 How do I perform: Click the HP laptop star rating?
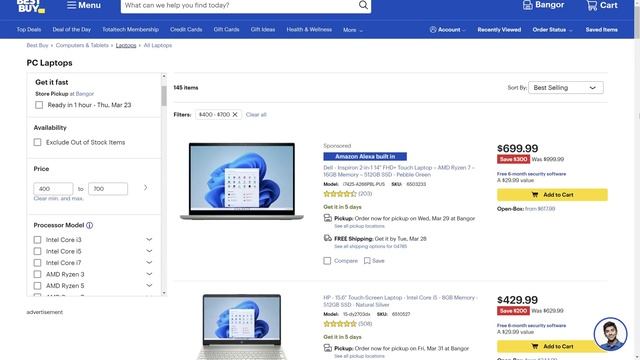(x=340, y=324)
